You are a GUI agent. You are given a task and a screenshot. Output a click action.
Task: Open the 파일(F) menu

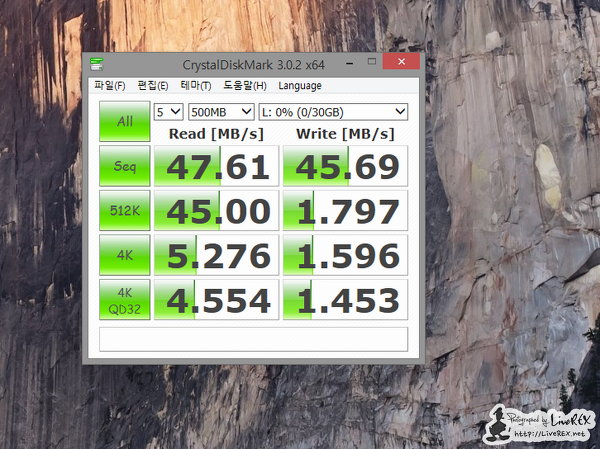pos(110,85)
